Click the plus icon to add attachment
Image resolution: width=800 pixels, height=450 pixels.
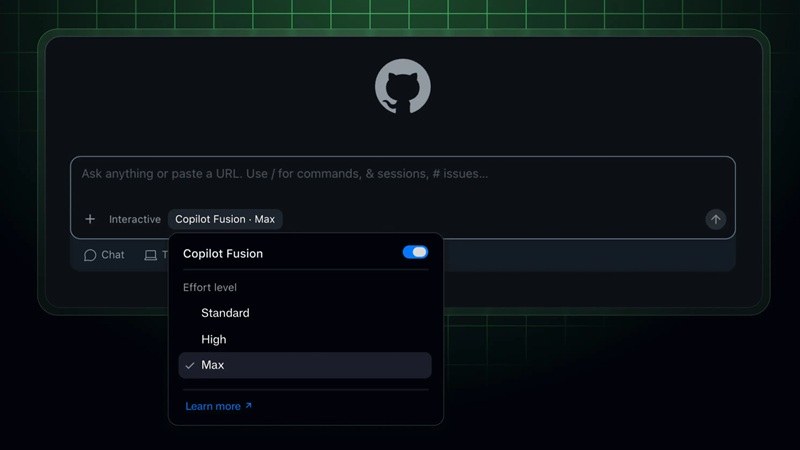[90, 219]
